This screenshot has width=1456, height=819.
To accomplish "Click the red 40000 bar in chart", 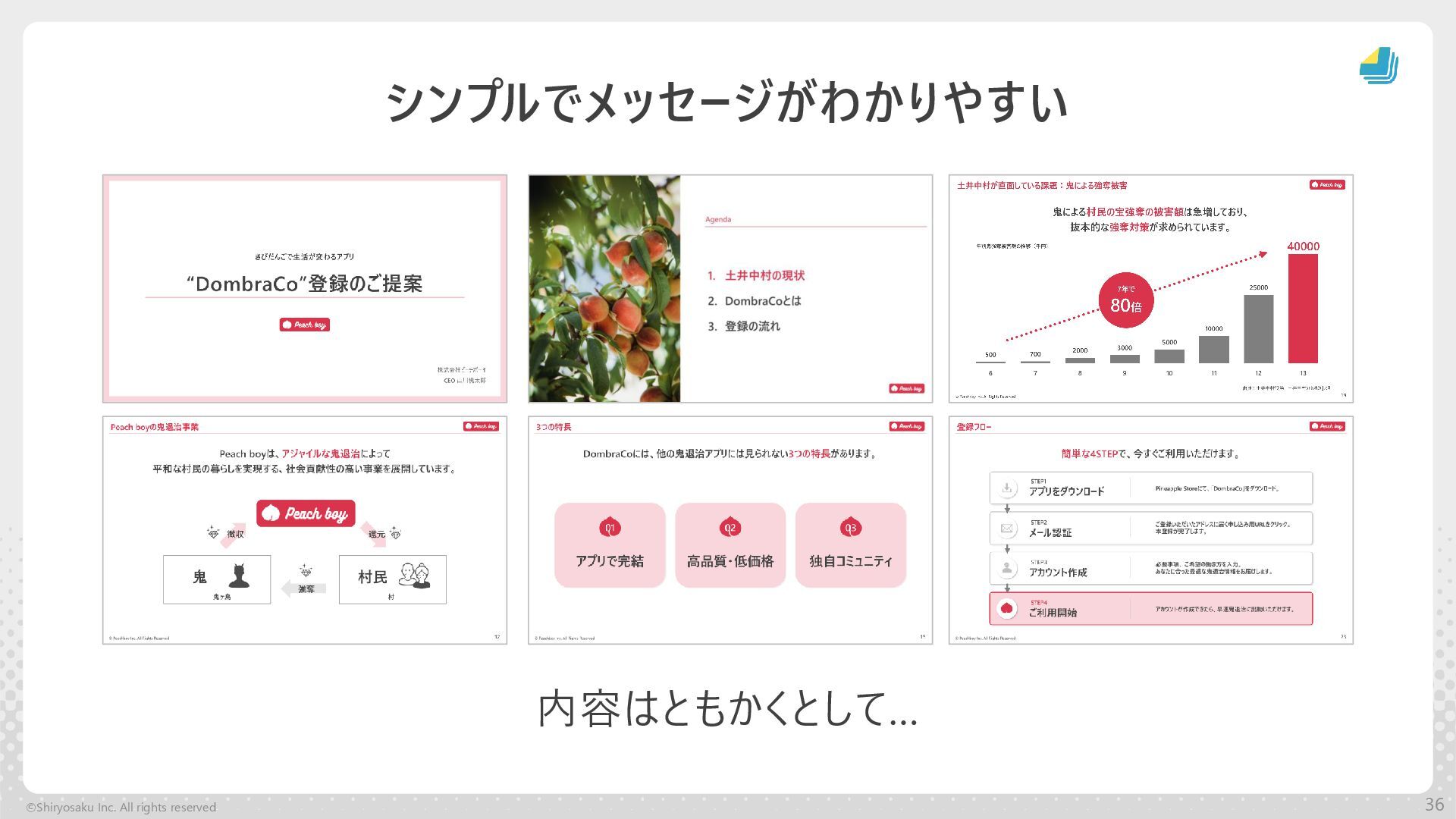I will tap(1302, 309).
